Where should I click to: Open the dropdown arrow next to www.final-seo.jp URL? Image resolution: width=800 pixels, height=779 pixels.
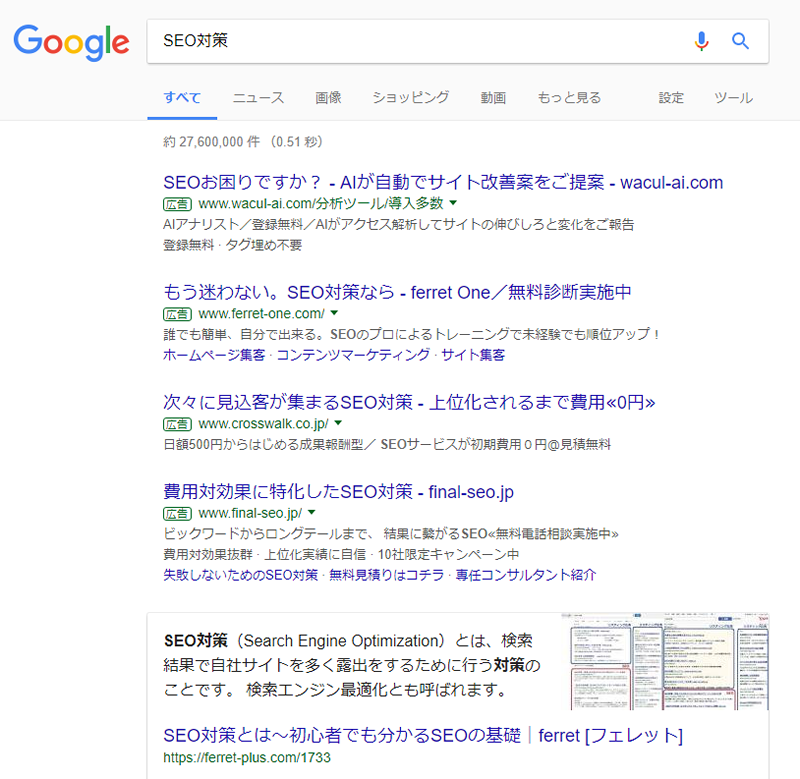310,513
